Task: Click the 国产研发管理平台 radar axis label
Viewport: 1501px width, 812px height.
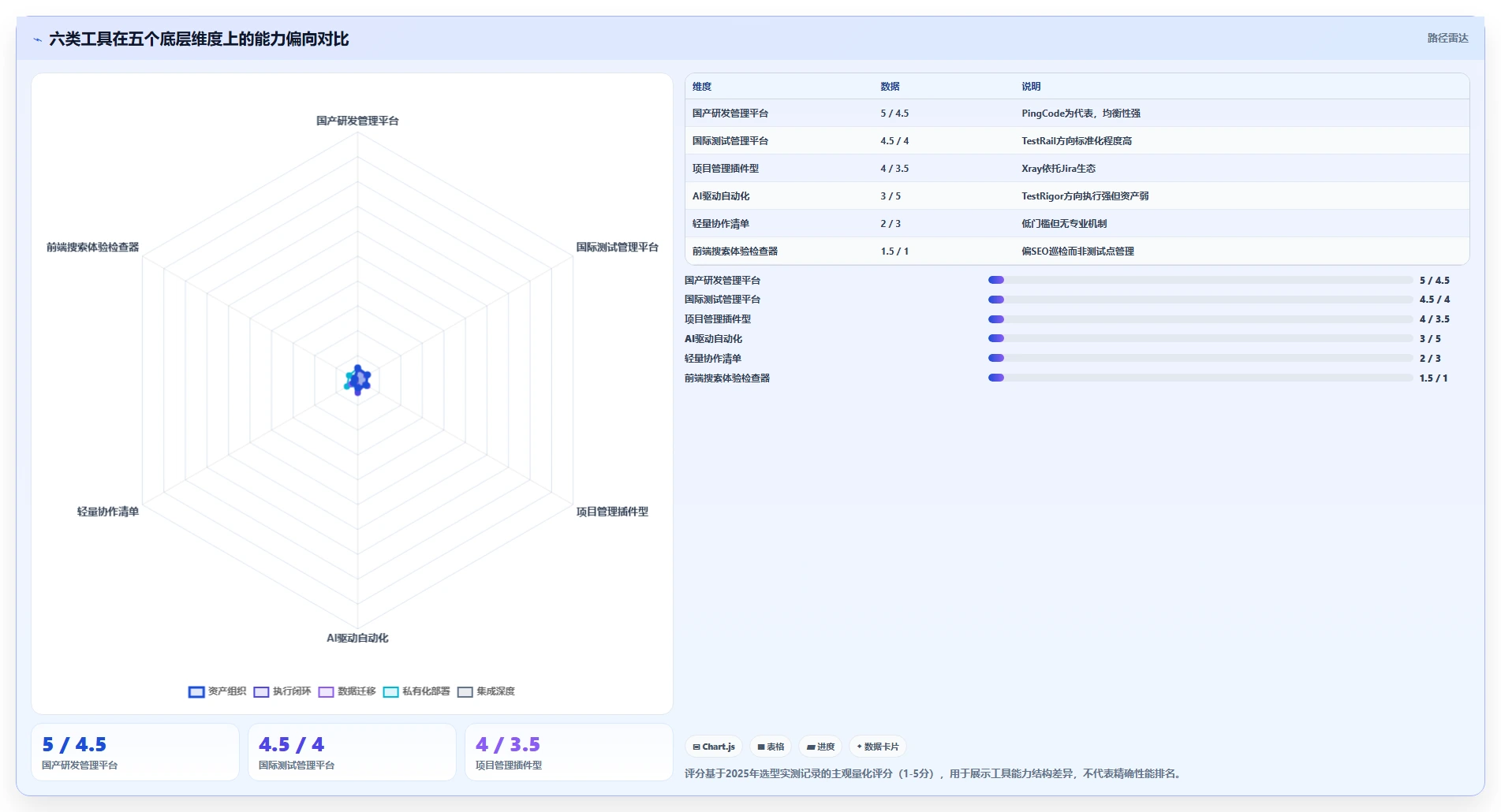Action: click(x=357, y=121)
